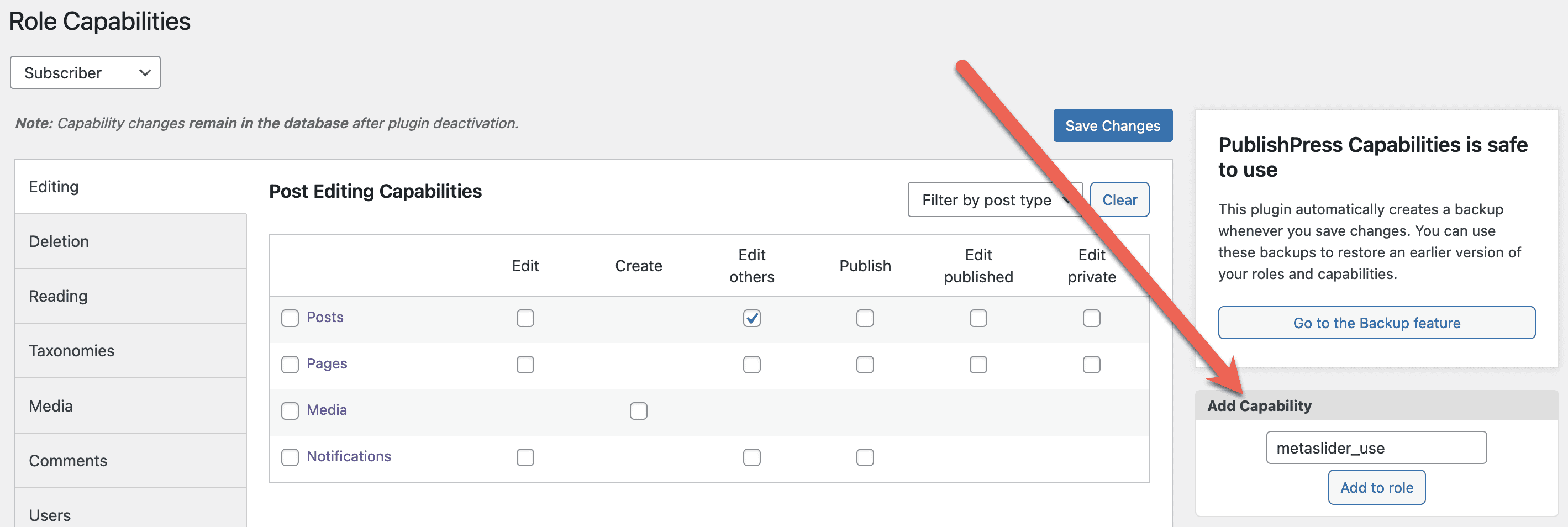This screenshot has height=527, width=1568.
Task: Open the Go to the Backup feature link
Action: pos(1376,323)
